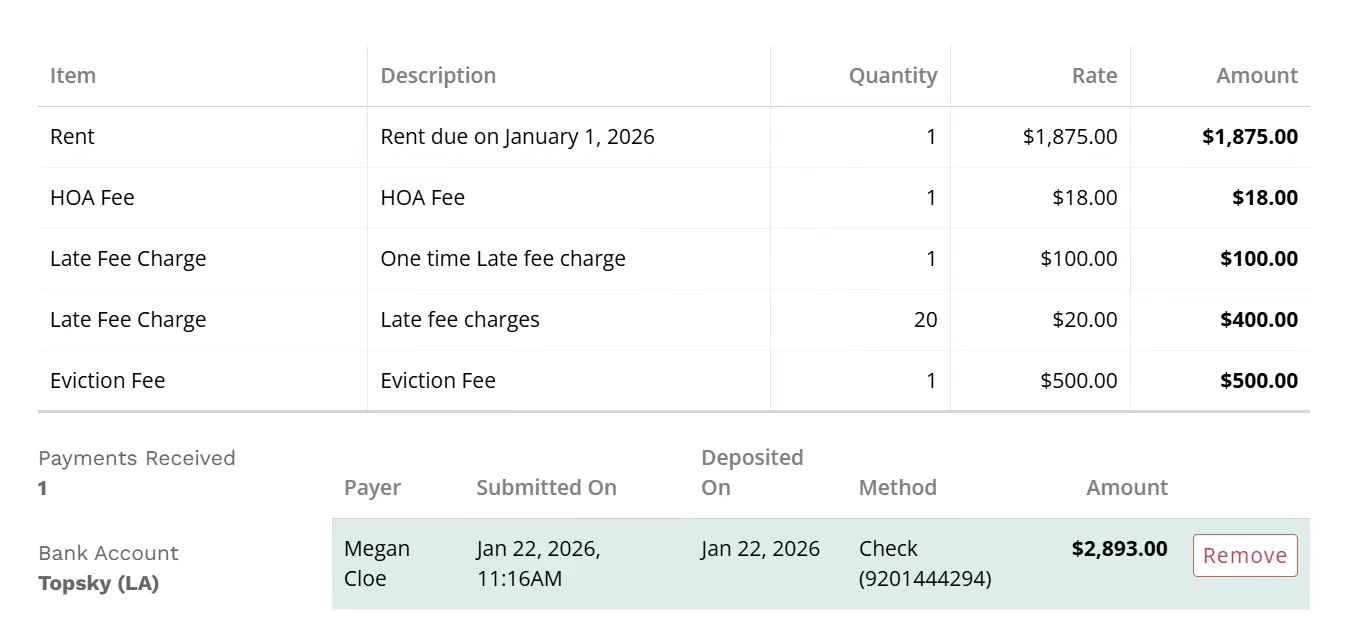Click the Remove button for the payment
Viewport: 1345px width, 626px height.
1244,556
